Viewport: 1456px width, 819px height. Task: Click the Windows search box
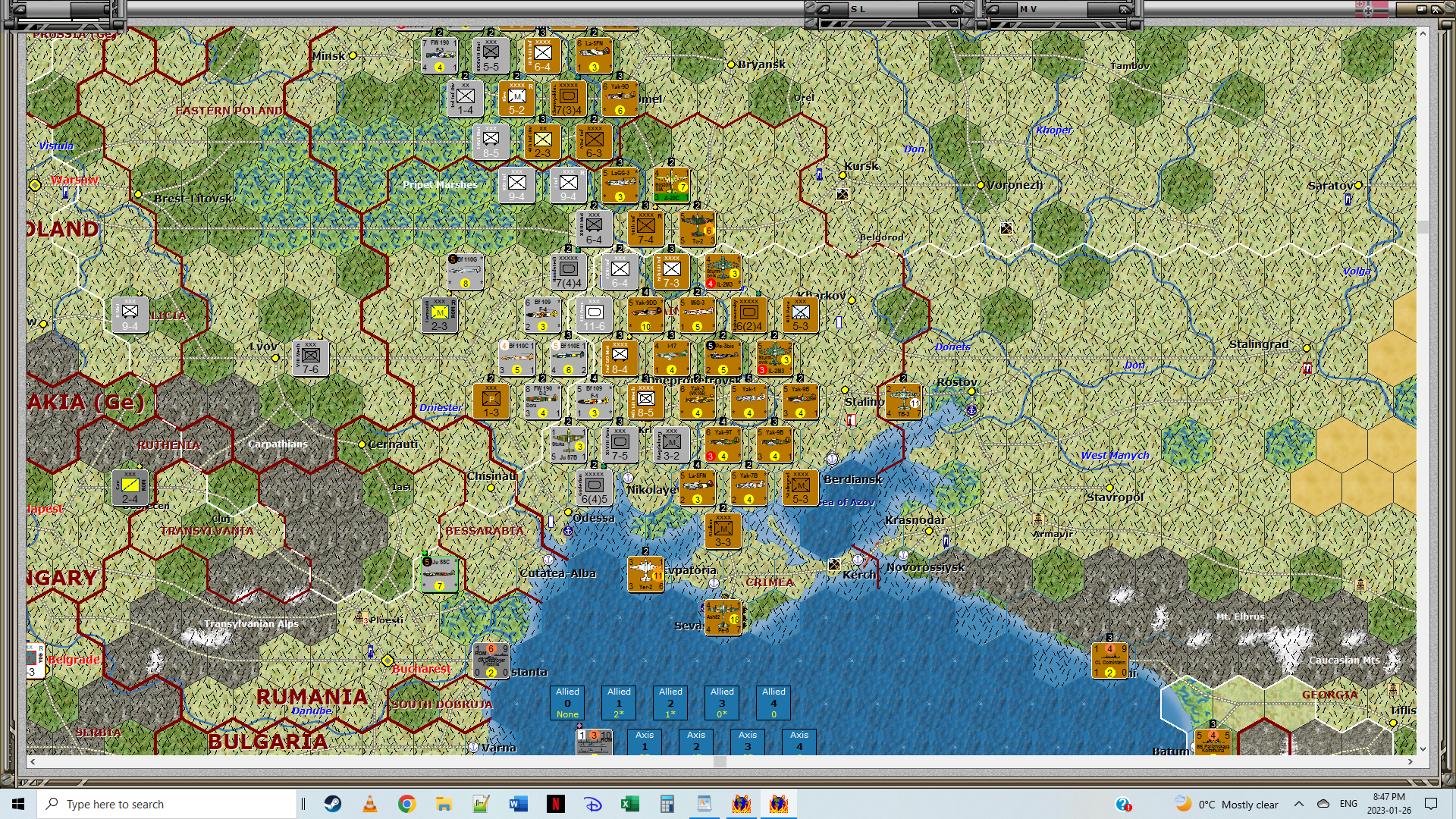[167, 804]
